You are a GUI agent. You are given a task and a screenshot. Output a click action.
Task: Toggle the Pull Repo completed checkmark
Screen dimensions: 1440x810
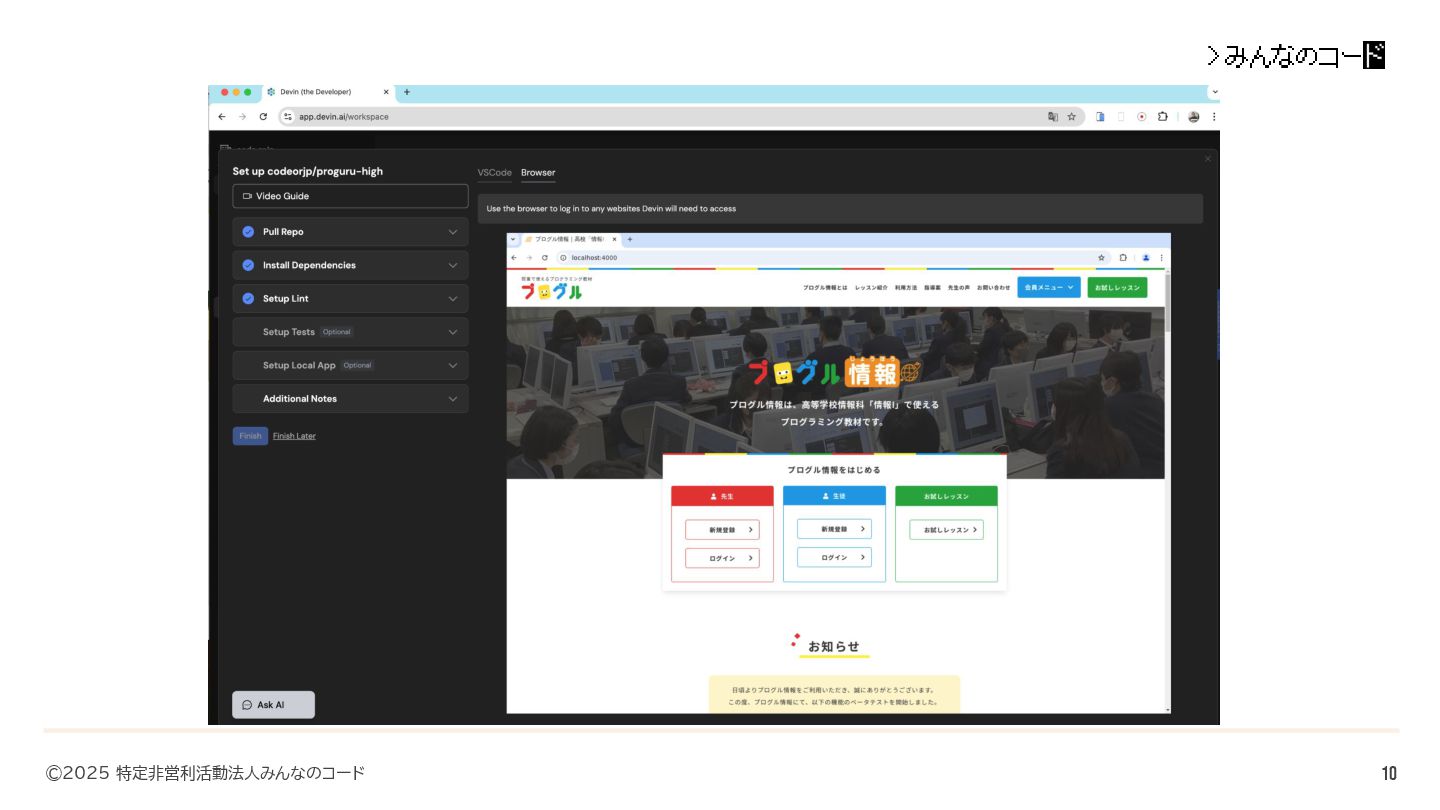pyautogui.click(x=248, y=232)
